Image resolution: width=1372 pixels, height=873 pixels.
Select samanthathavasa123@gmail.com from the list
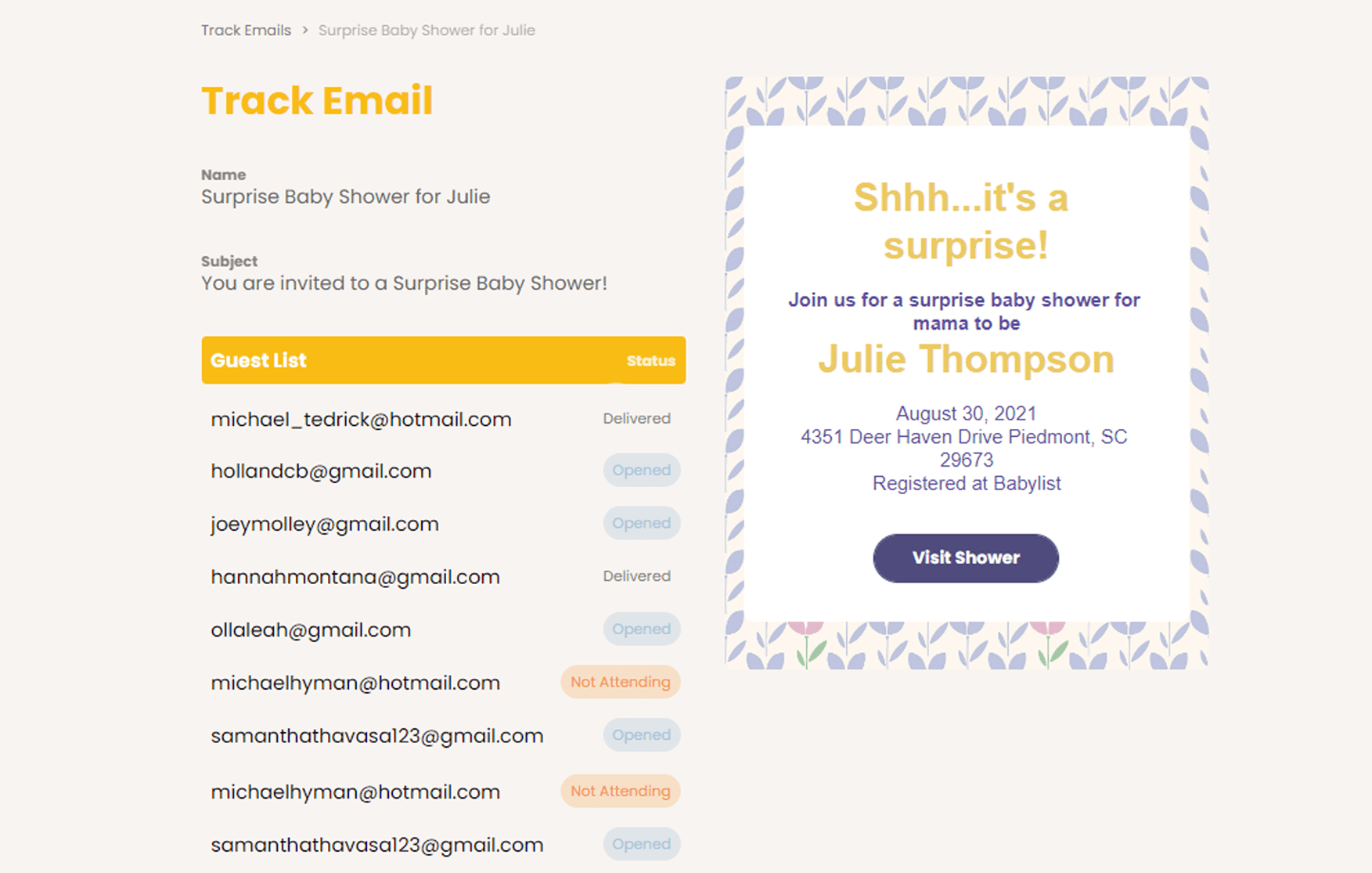click(376, 735)
